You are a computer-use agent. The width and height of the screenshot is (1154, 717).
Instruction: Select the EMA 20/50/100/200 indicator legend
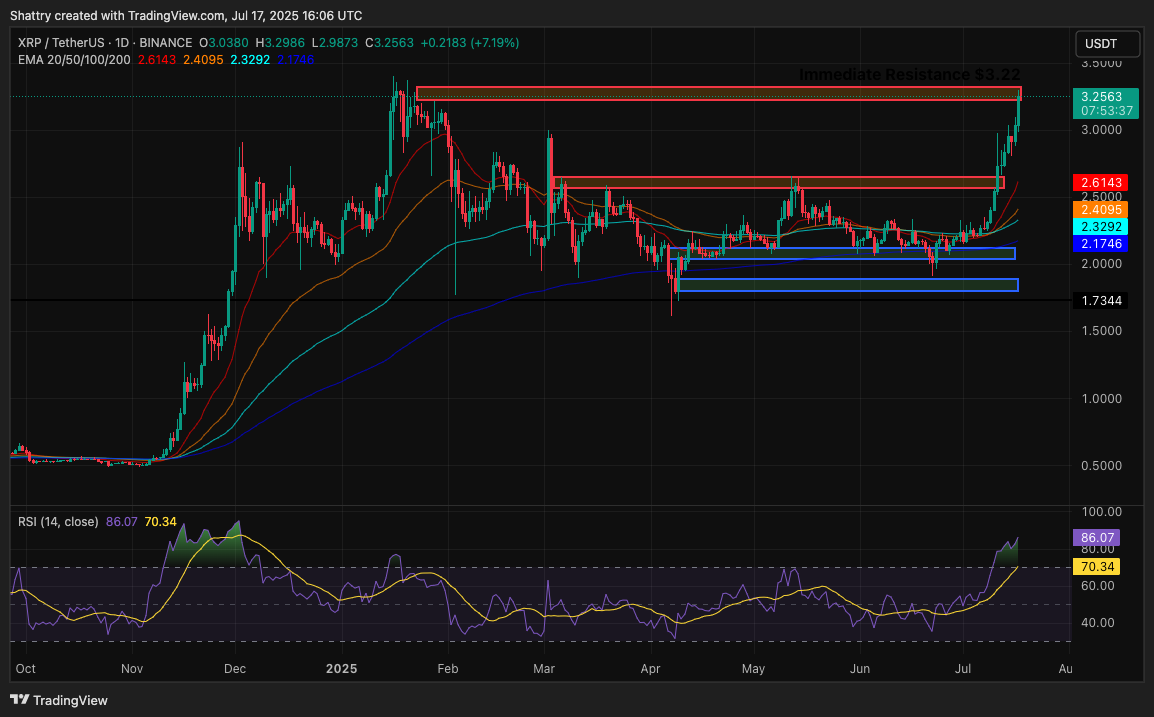76,60
